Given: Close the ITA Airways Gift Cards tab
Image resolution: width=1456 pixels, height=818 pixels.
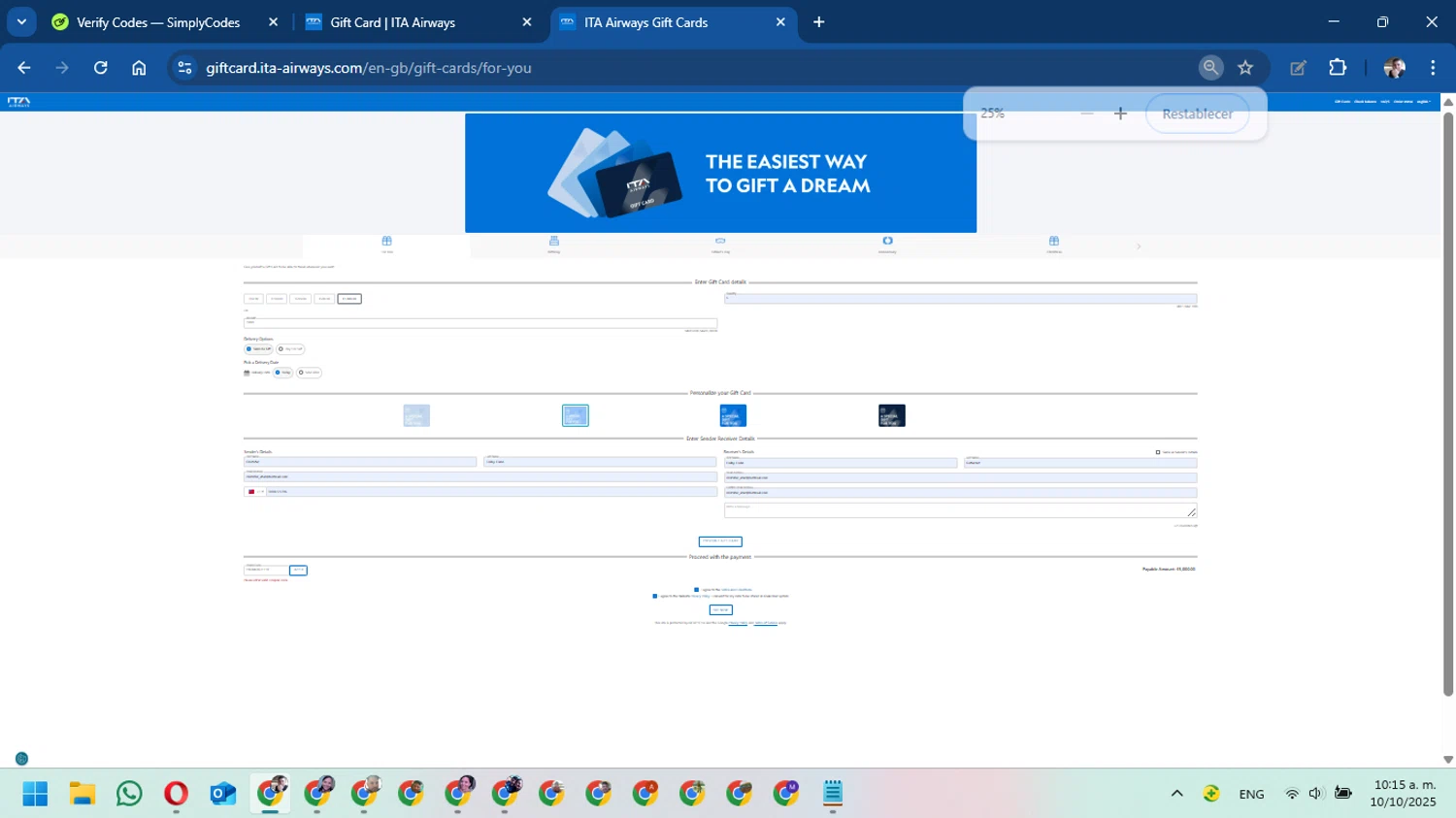Looking at the screenshot, I should tap(780, 21).
